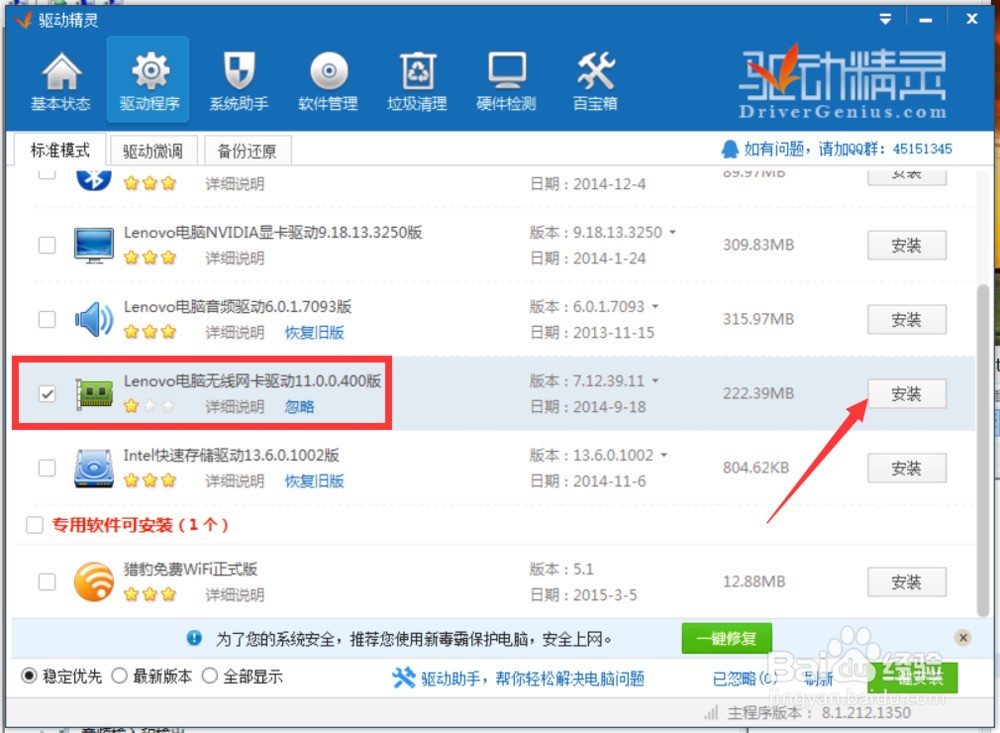Select the 最新版本 radio option
The width and height of the screenshot is (1000, 733).
[x=120, y=676]
